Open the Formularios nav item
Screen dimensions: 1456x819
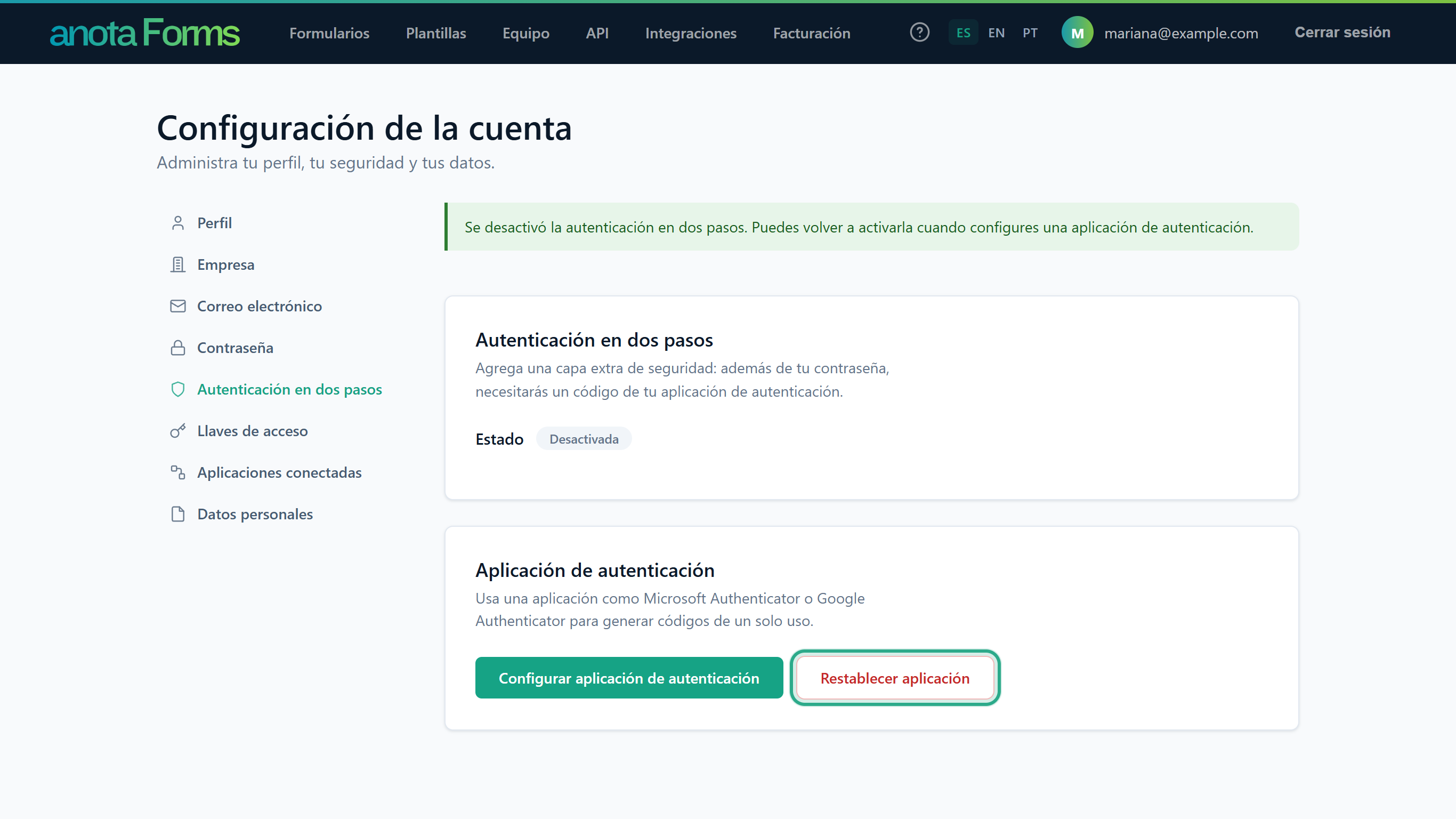click(x=329, y=34)
